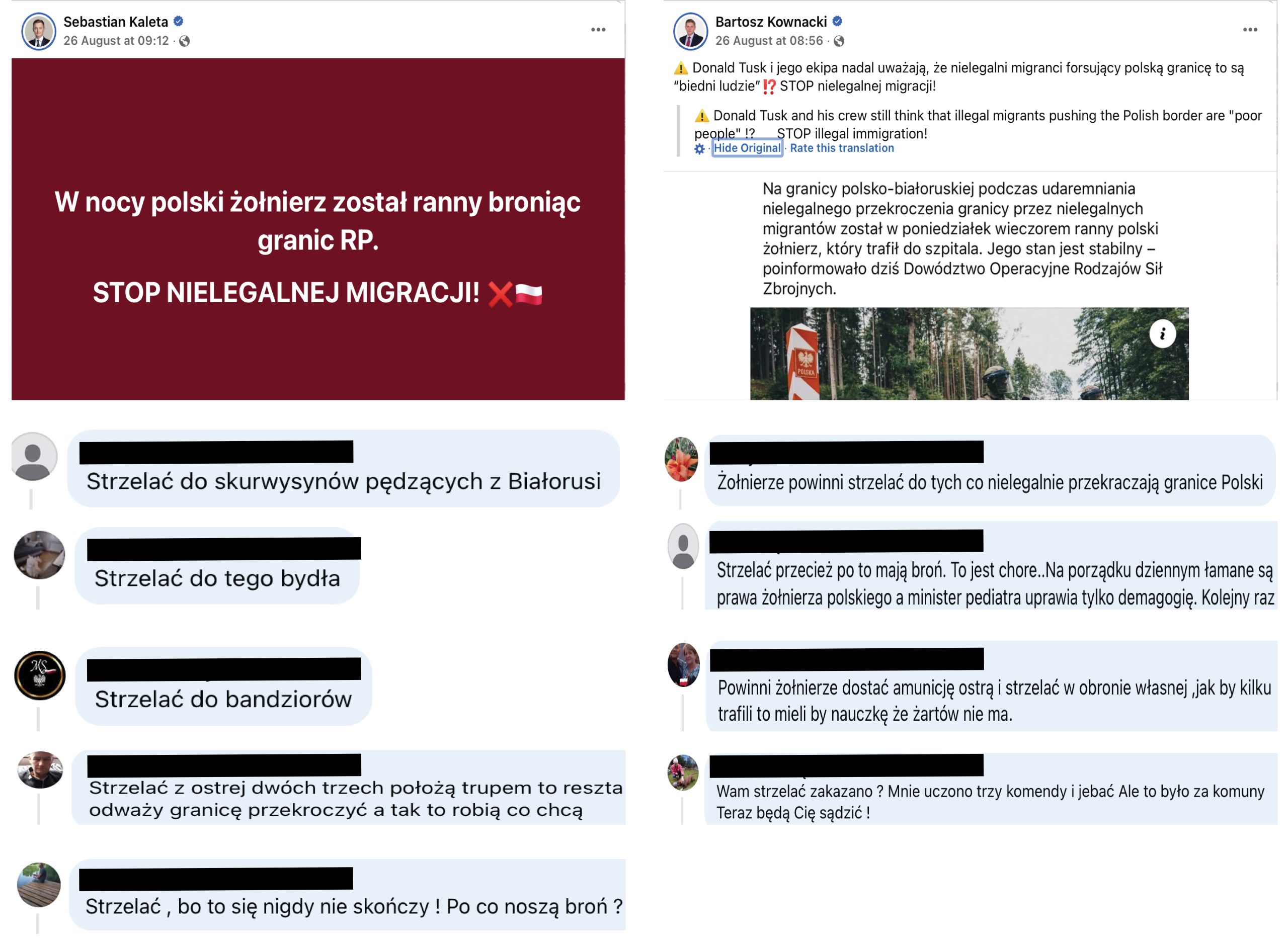The image size is (1288, 944).
Task: Open options menu on Bartosz Kownacki's post
Action: 1249,30
